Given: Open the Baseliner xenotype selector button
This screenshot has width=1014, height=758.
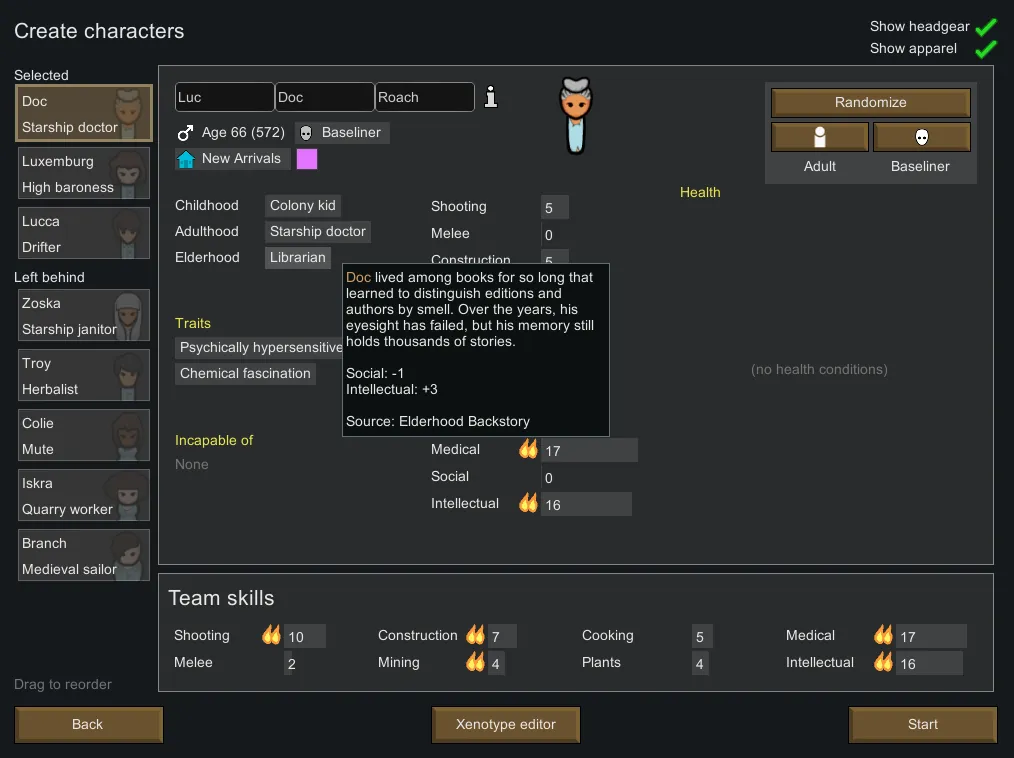Looking at the screenshot, I should tap(921, 137).
